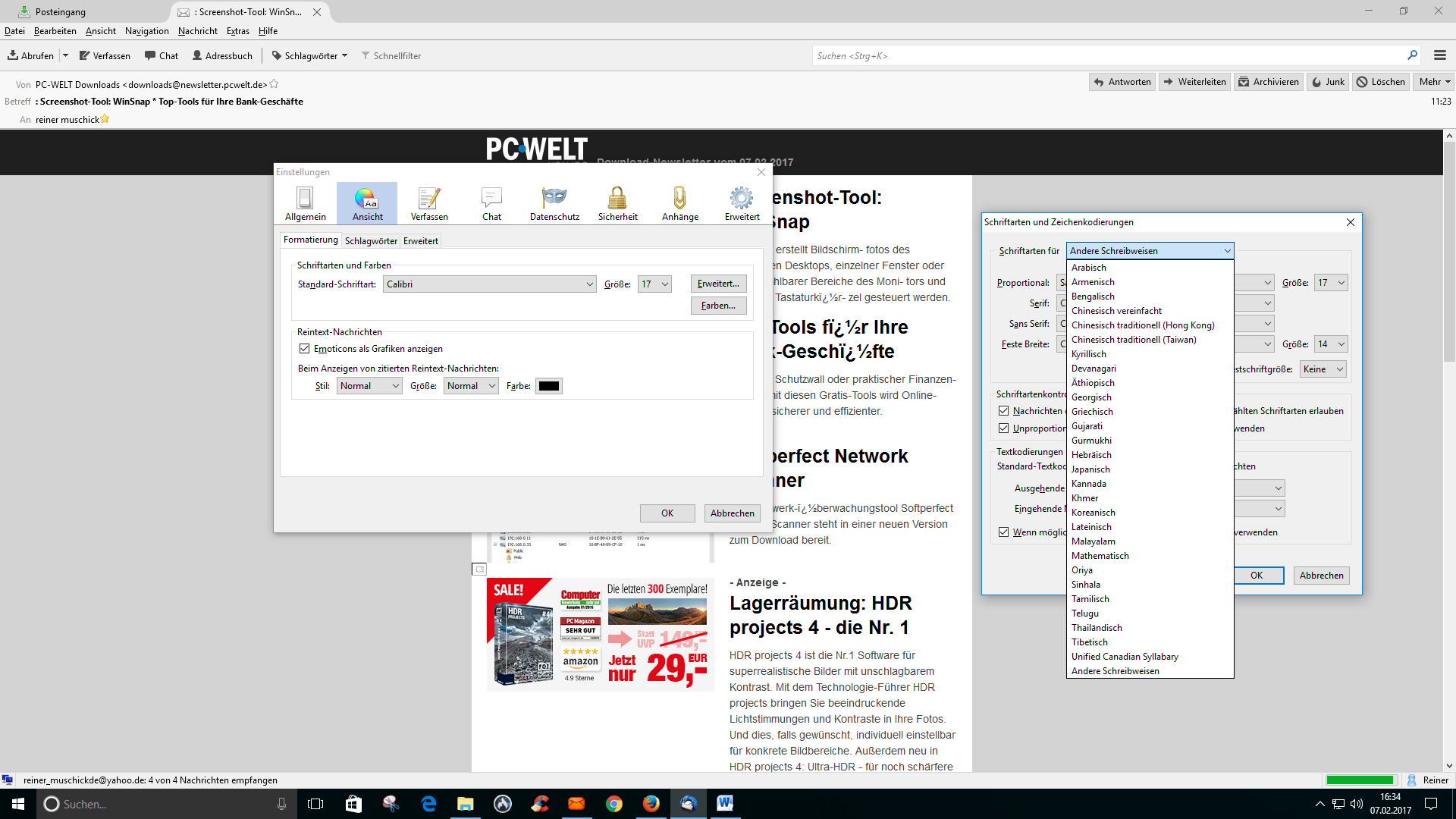
Task: Choose Griechisch from the script list
Action: (1092, 412)
